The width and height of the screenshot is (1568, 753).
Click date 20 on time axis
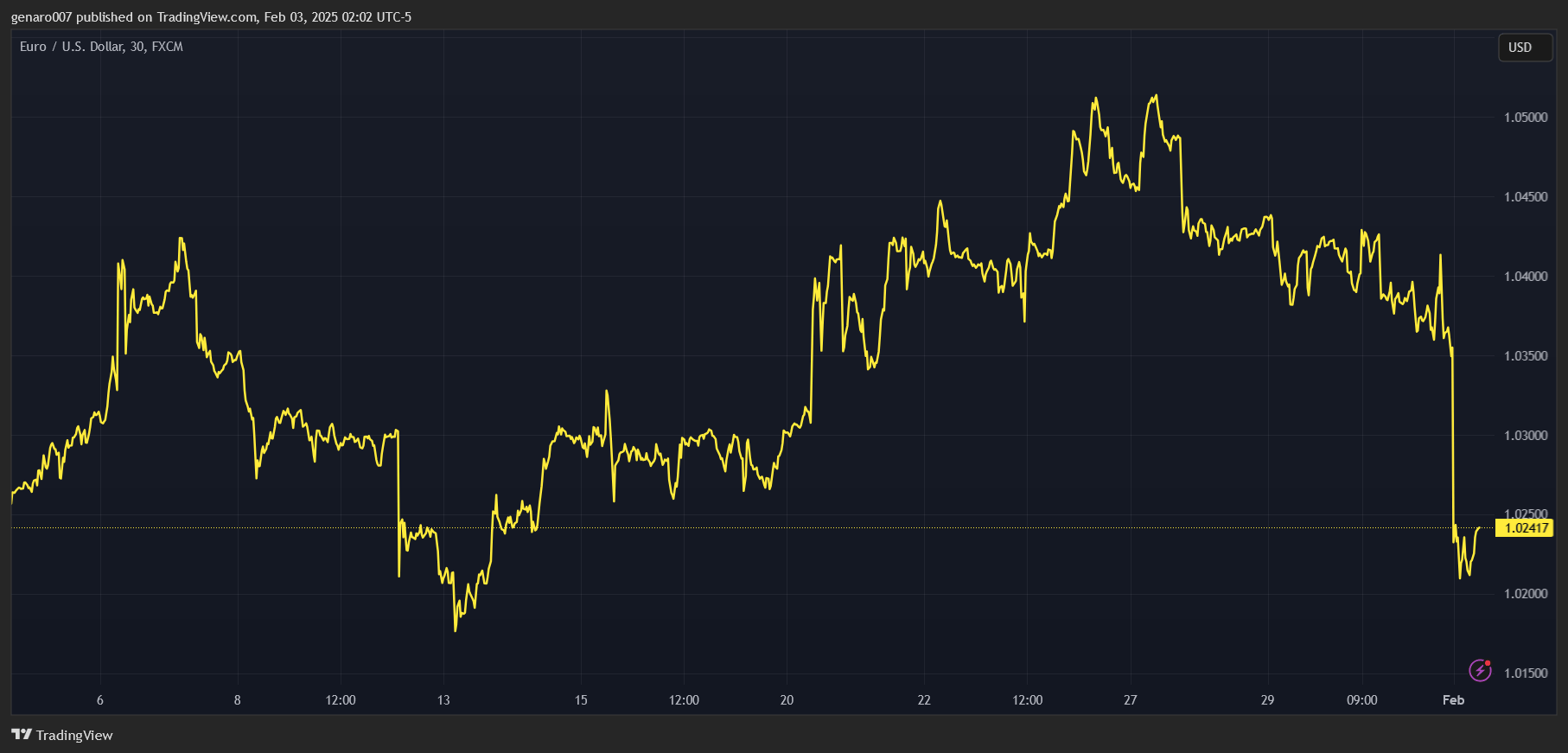tap(787, 700)
